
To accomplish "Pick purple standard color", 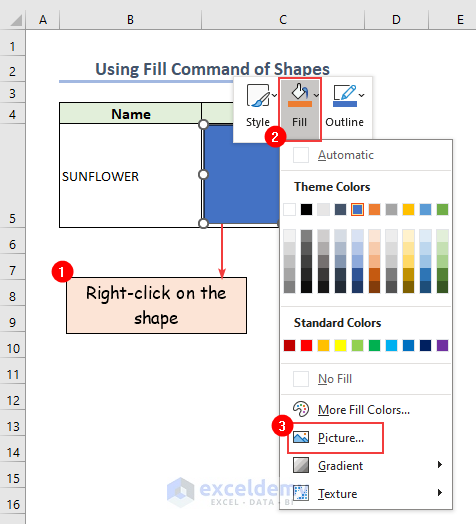I will pos(442,346).
